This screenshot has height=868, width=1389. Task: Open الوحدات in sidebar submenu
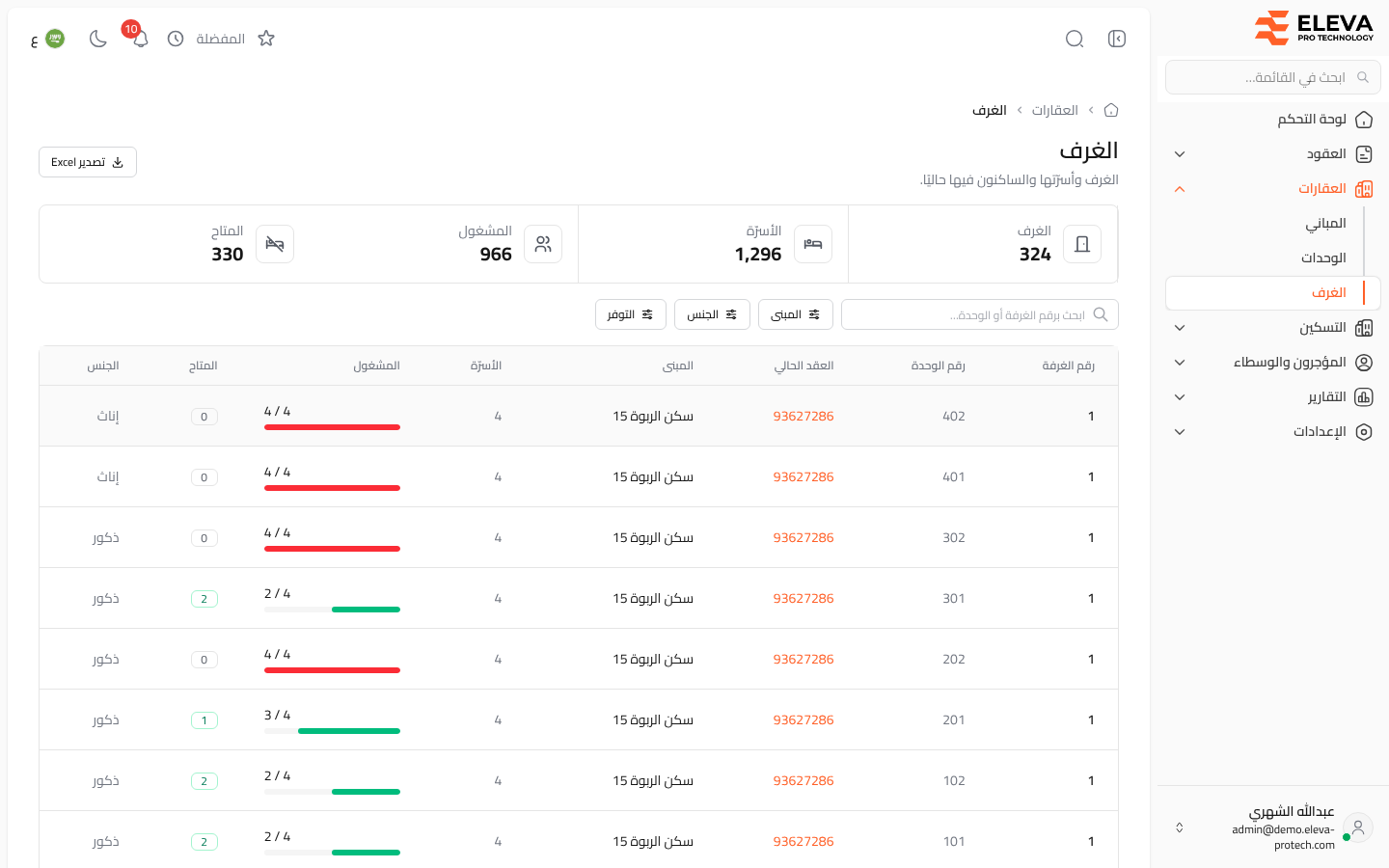[x=1323, y=258]
